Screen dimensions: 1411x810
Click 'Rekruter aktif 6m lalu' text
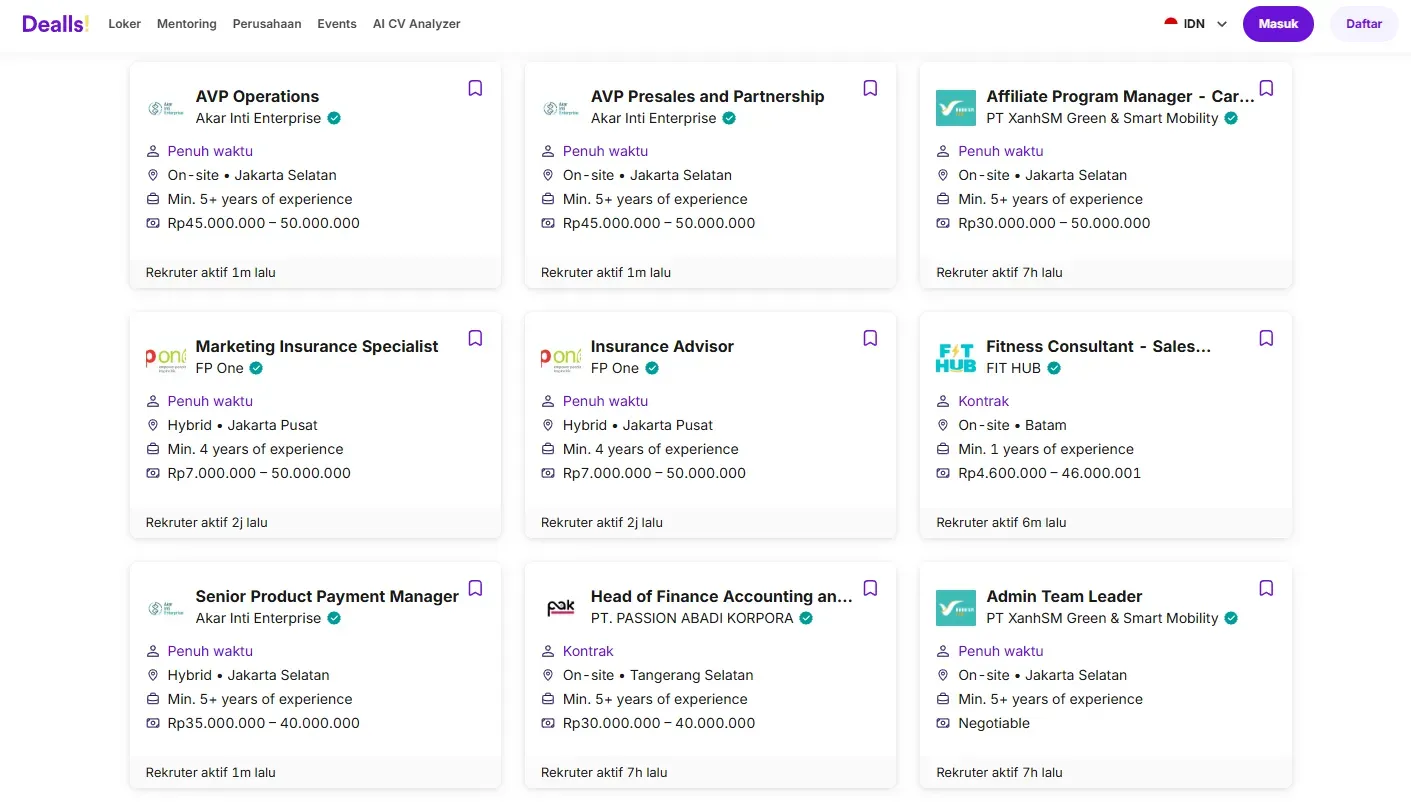[1001, 522]
